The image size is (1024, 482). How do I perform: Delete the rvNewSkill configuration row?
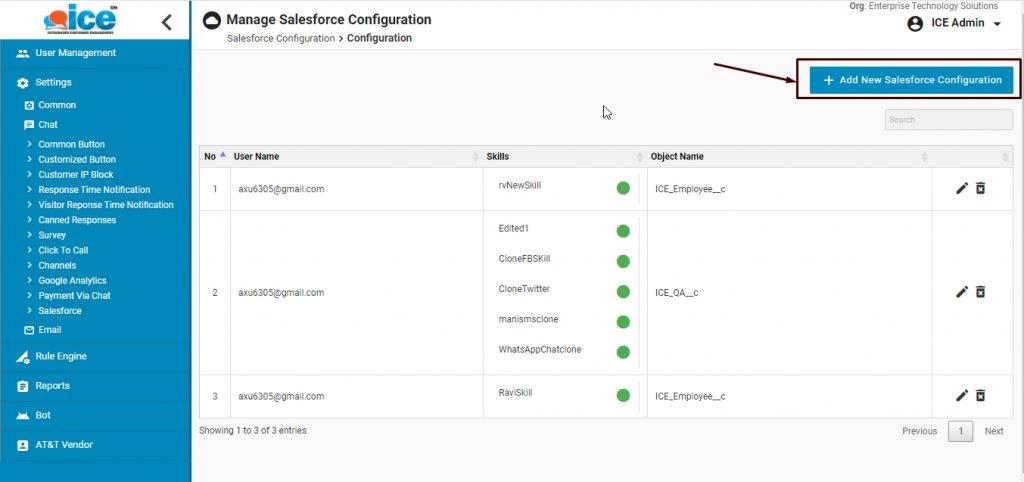click(x=980, y=188)
